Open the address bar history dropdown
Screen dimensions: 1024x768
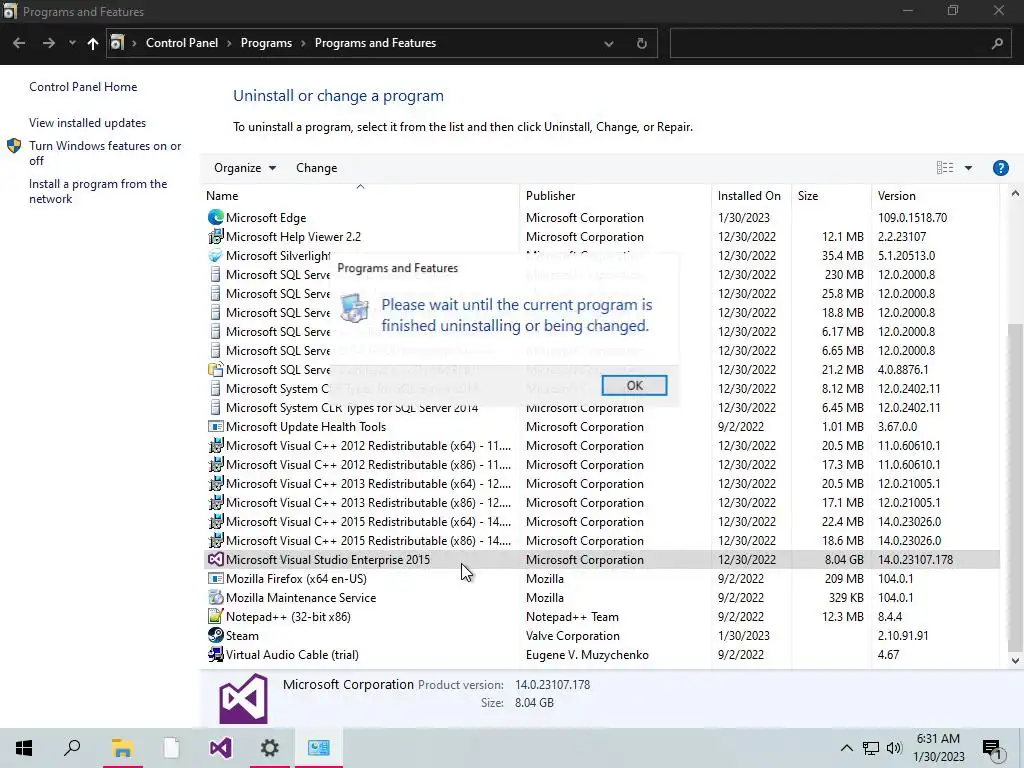click(x=609, y=43)
